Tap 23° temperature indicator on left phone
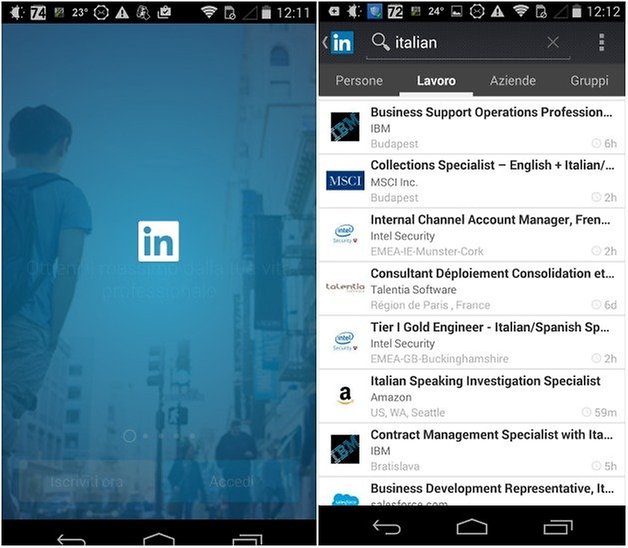Screen dimensions: 628x548 click(80, 12)
